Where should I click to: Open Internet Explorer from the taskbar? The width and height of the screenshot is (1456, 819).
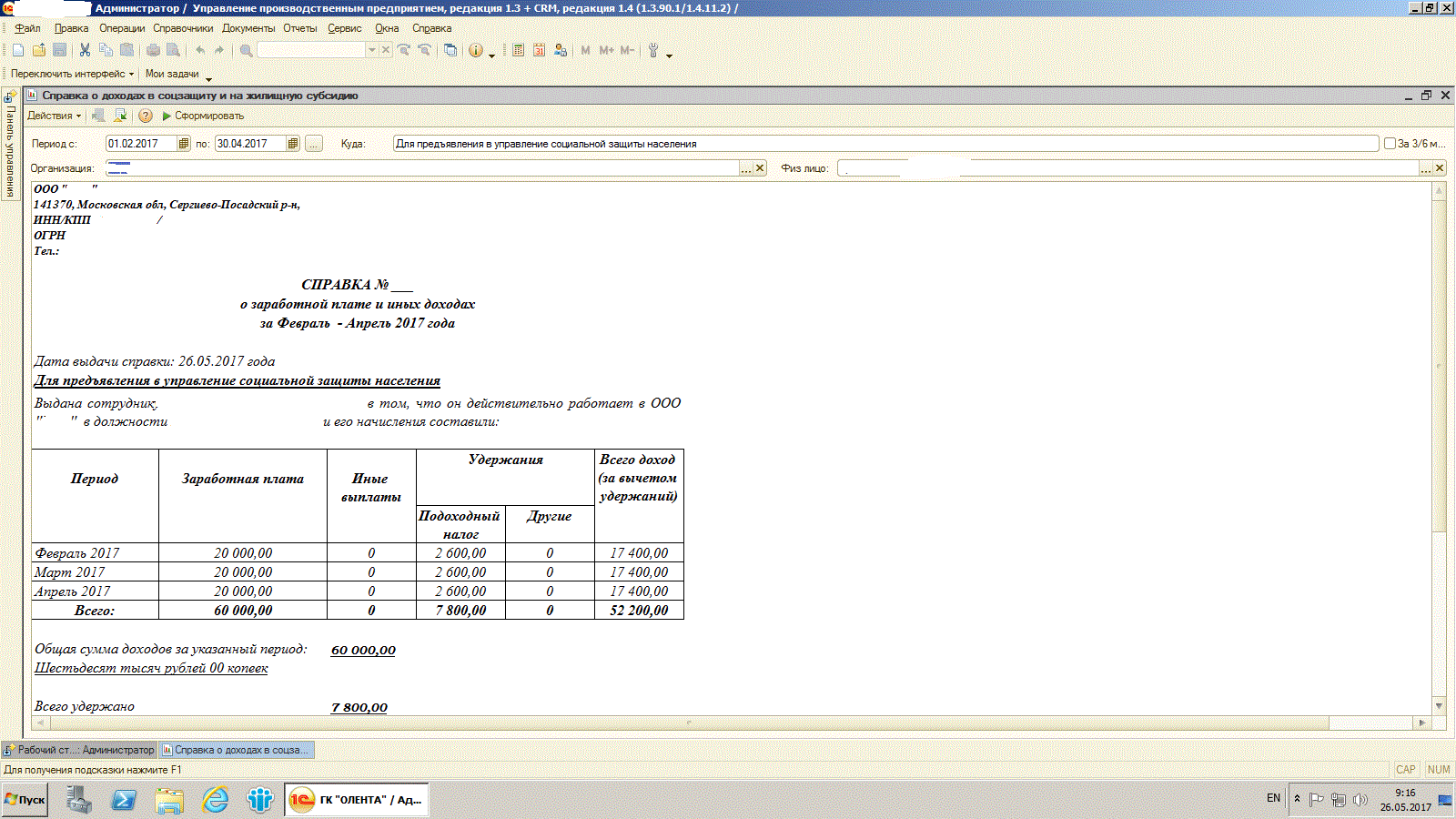pos(215,800)
